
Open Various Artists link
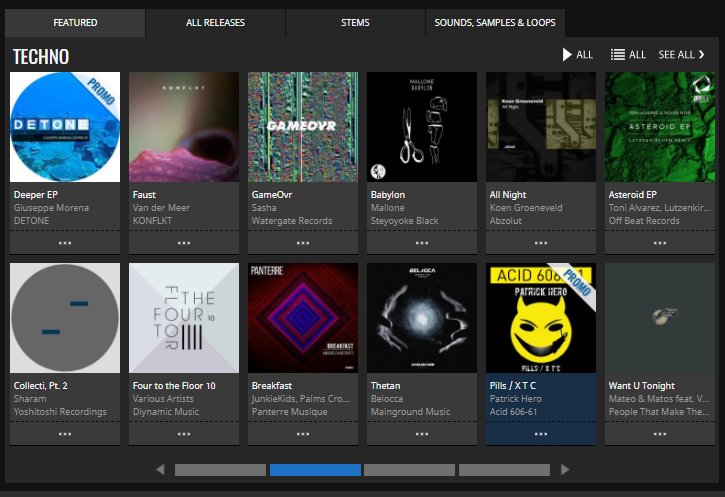[x=163, y=399]
